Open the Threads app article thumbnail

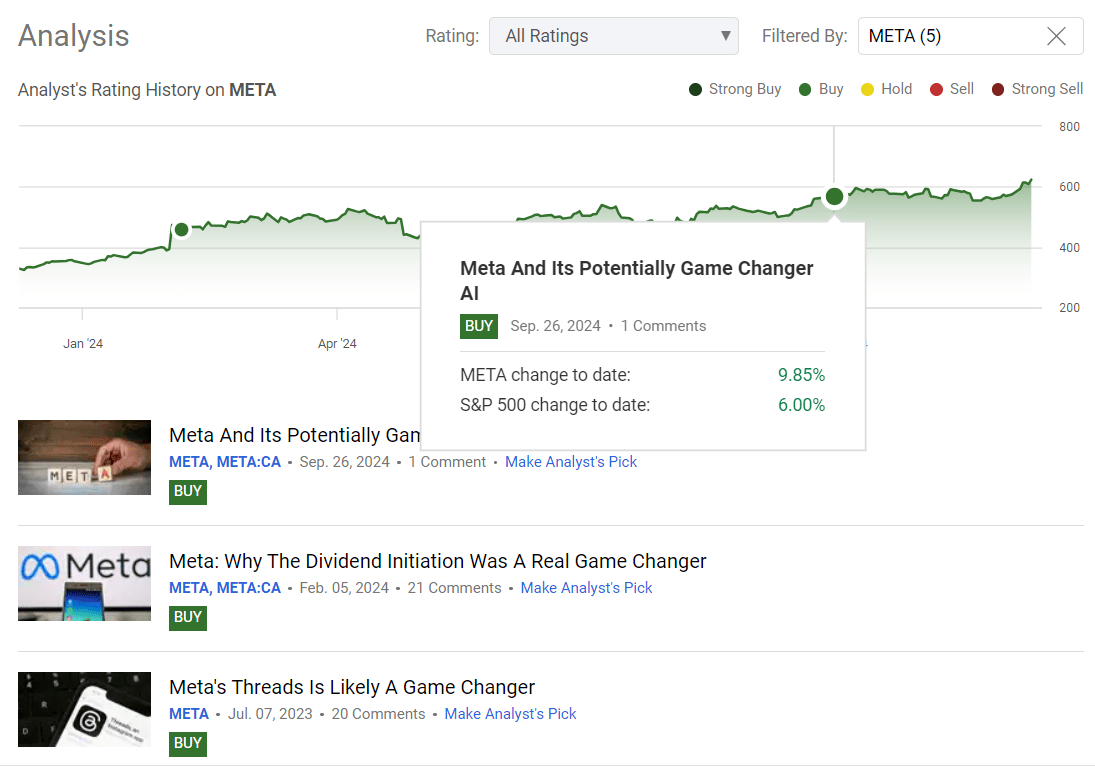pyautogui.click(x=84, y=709)
